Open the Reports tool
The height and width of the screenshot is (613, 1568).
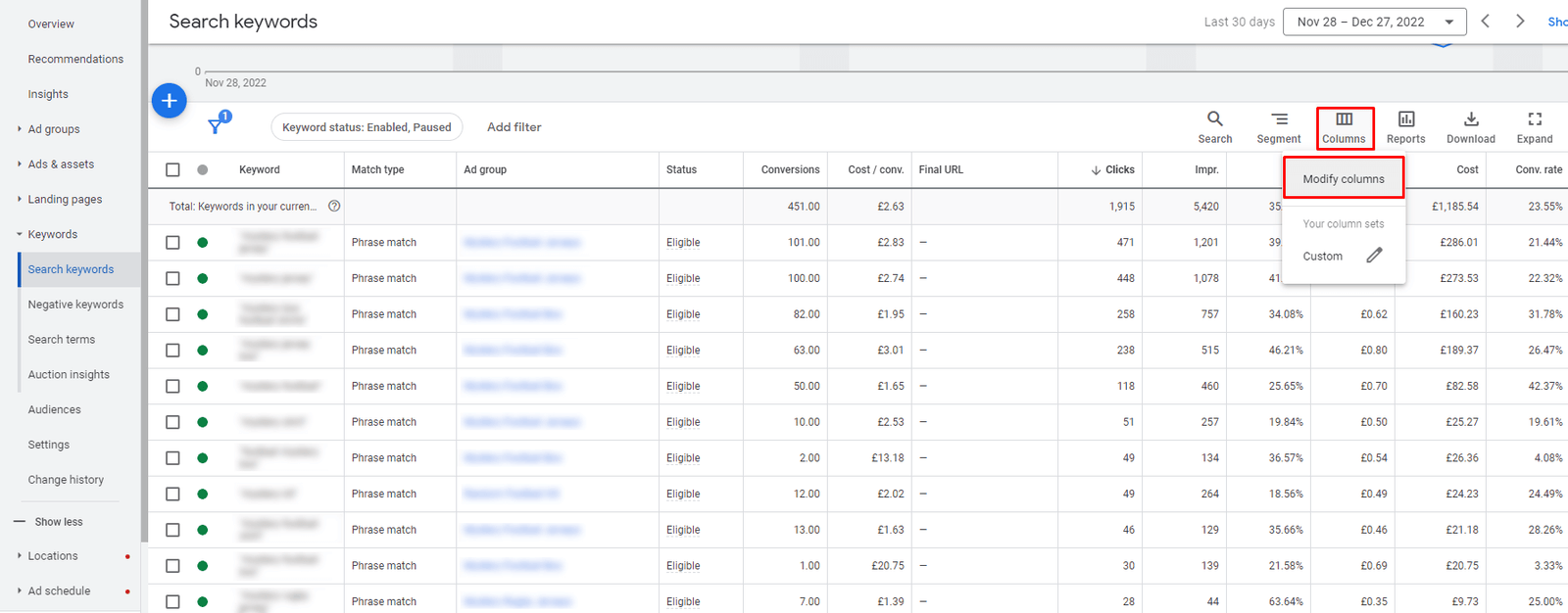(x=1405, y=127)
